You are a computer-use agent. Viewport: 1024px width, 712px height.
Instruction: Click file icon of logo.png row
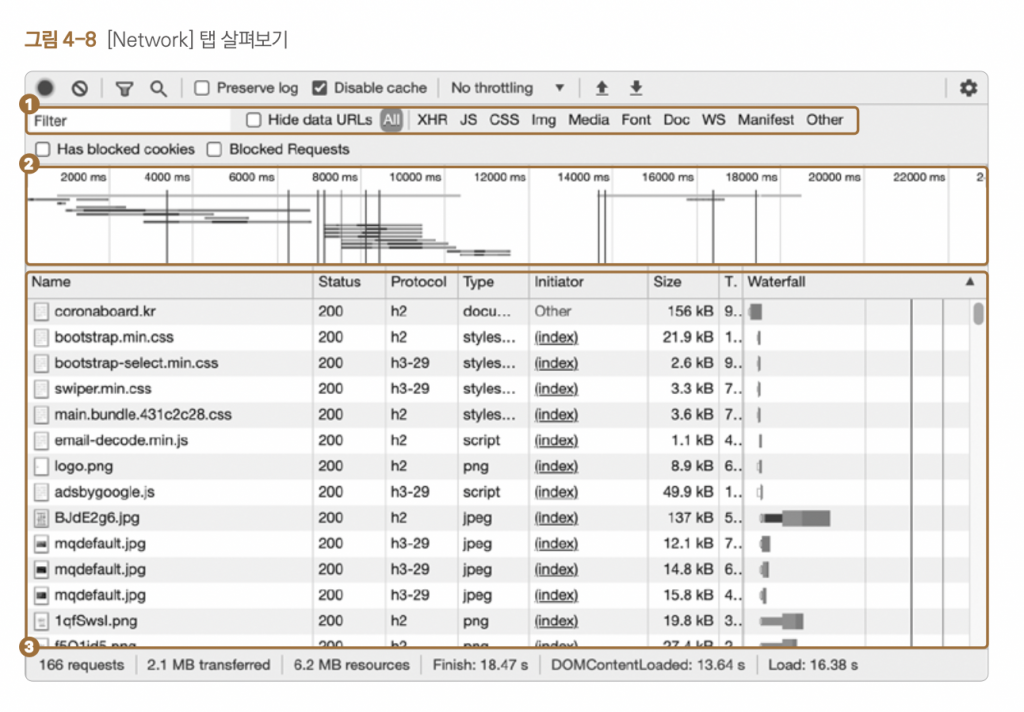click(x=41, y=466)
